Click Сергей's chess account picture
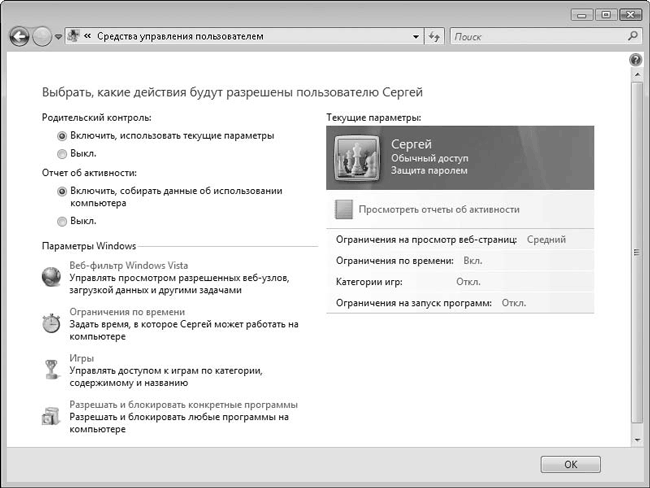Viewport: 650px width, 488px height. tap(358, 157)
